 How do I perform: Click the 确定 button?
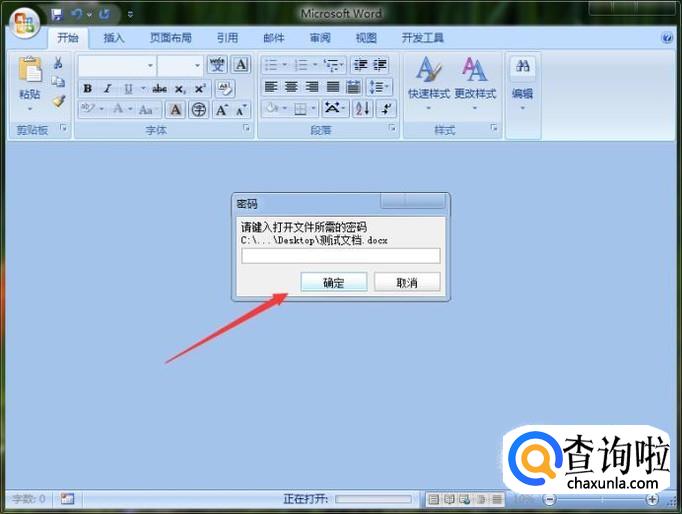(334, 283)
